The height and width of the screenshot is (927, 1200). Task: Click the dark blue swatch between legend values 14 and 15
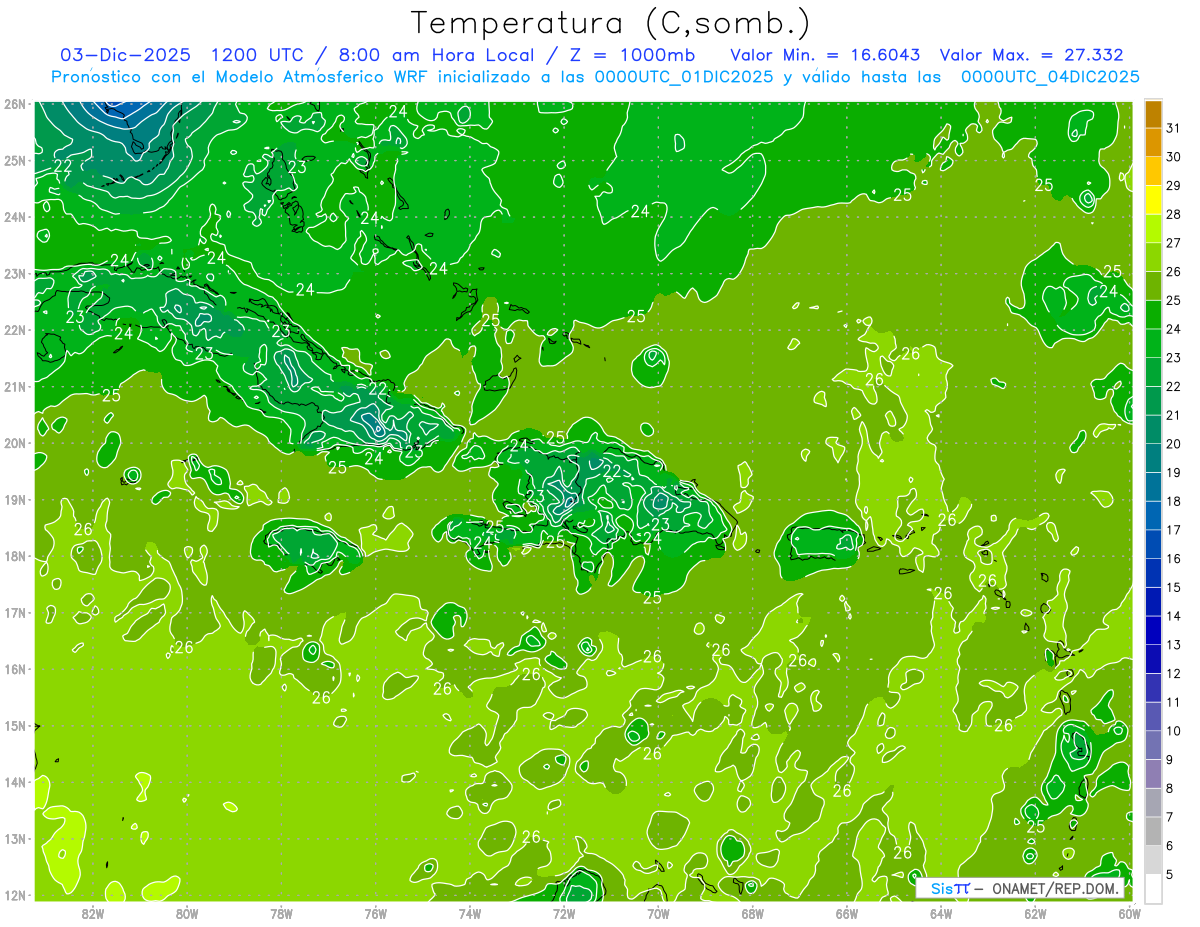pyautogui.click(x=1153, y=602)
